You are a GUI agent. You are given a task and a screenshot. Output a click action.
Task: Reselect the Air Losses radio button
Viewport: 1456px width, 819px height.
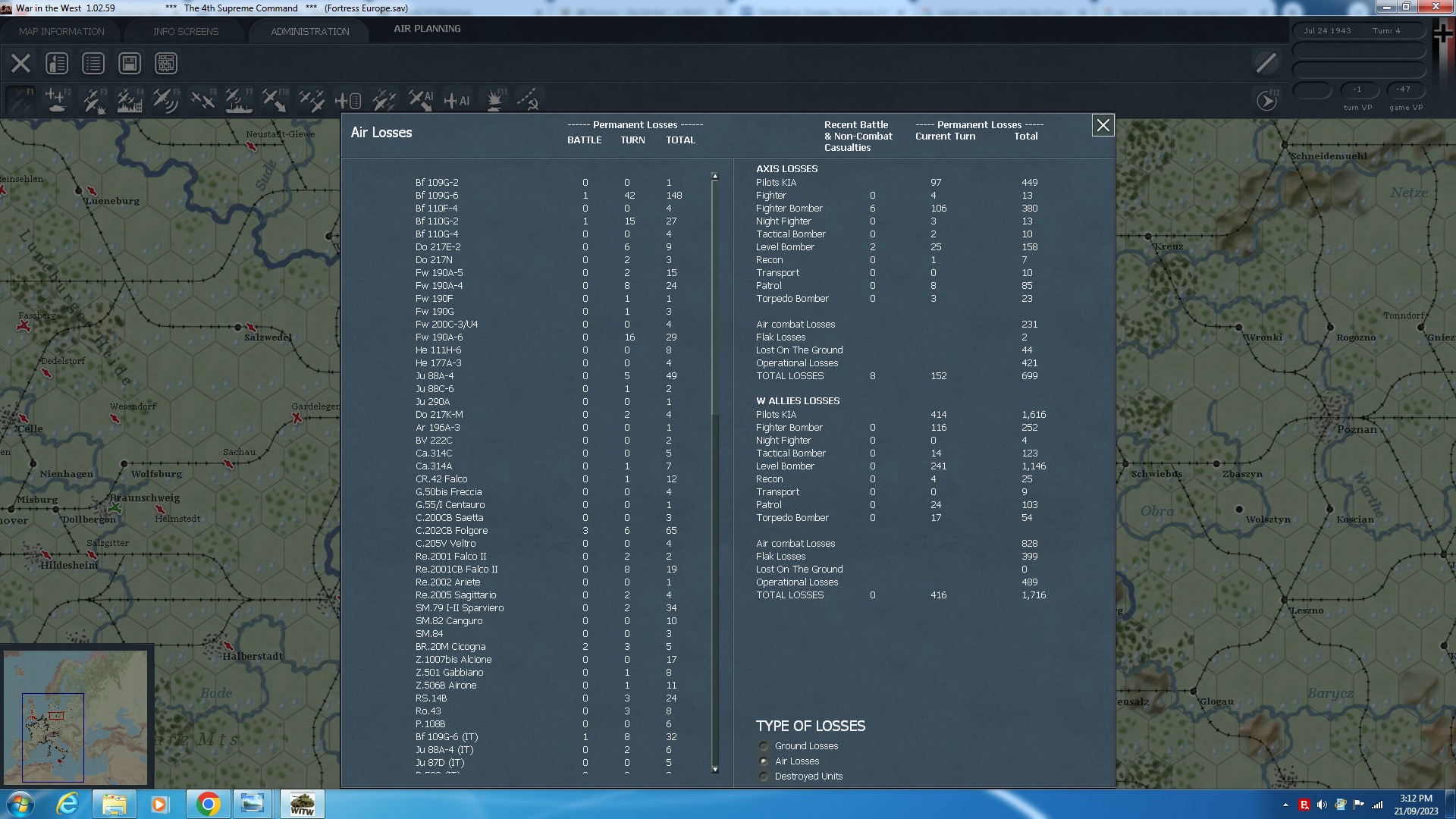(x=763, y=761)
